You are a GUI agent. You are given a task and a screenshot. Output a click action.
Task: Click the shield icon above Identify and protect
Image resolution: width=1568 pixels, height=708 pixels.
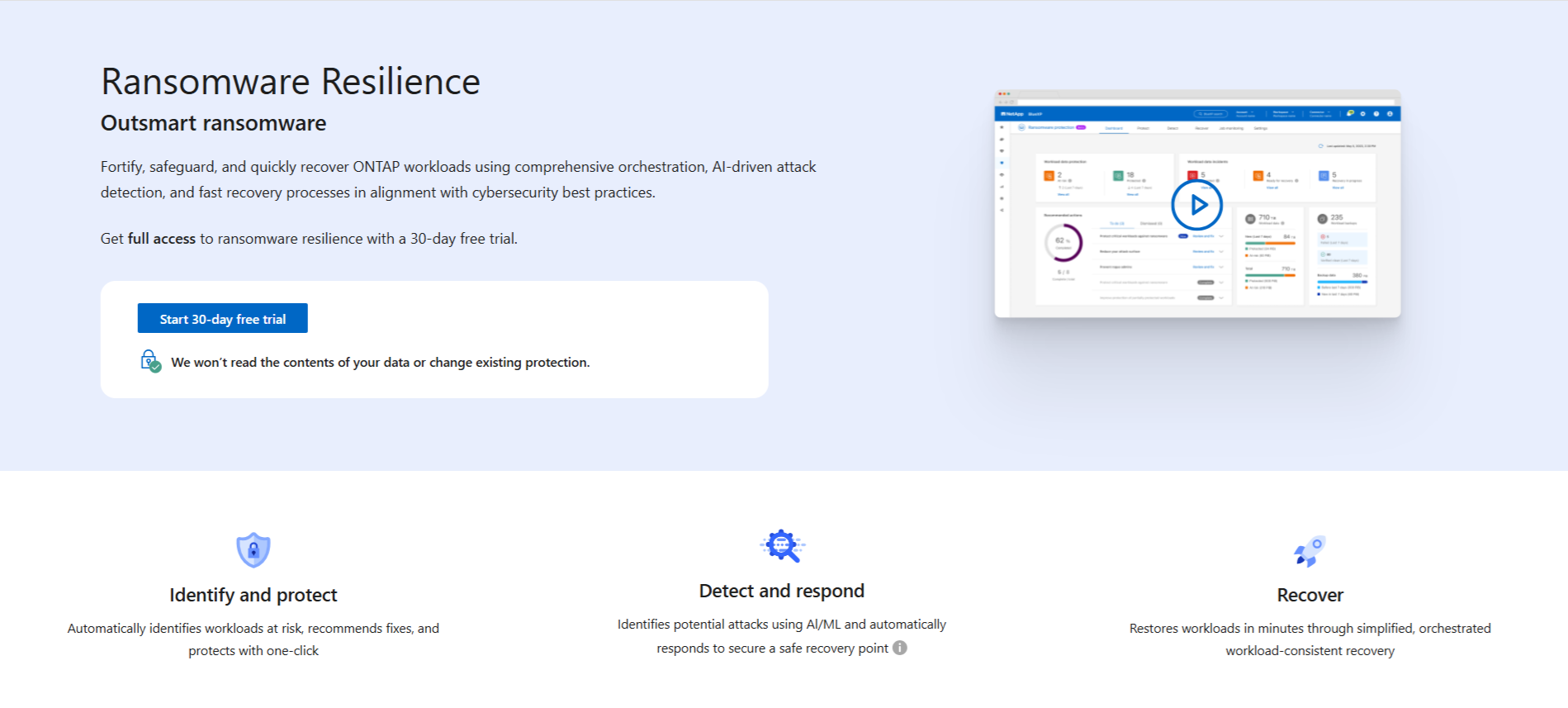(x=253, y=549)
